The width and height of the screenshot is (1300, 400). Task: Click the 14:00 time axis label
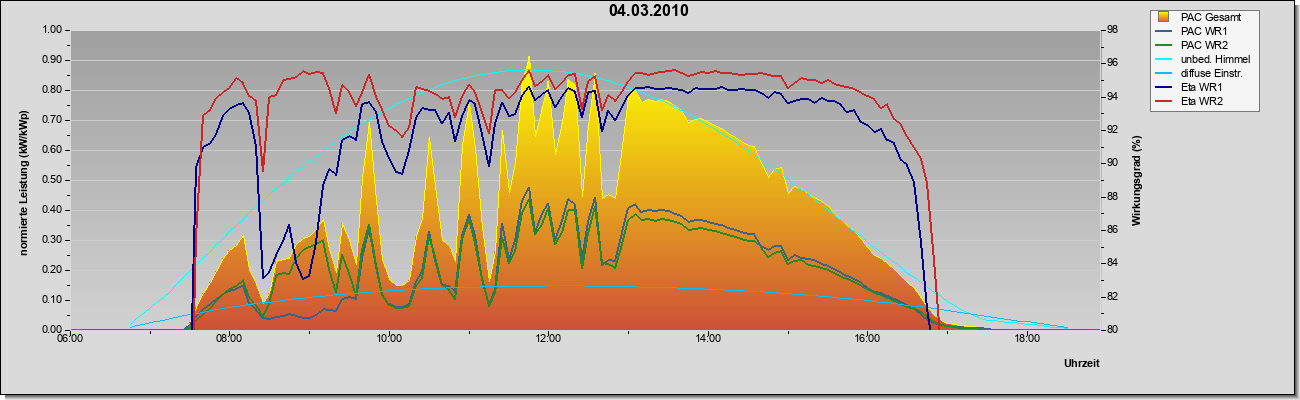708,340
